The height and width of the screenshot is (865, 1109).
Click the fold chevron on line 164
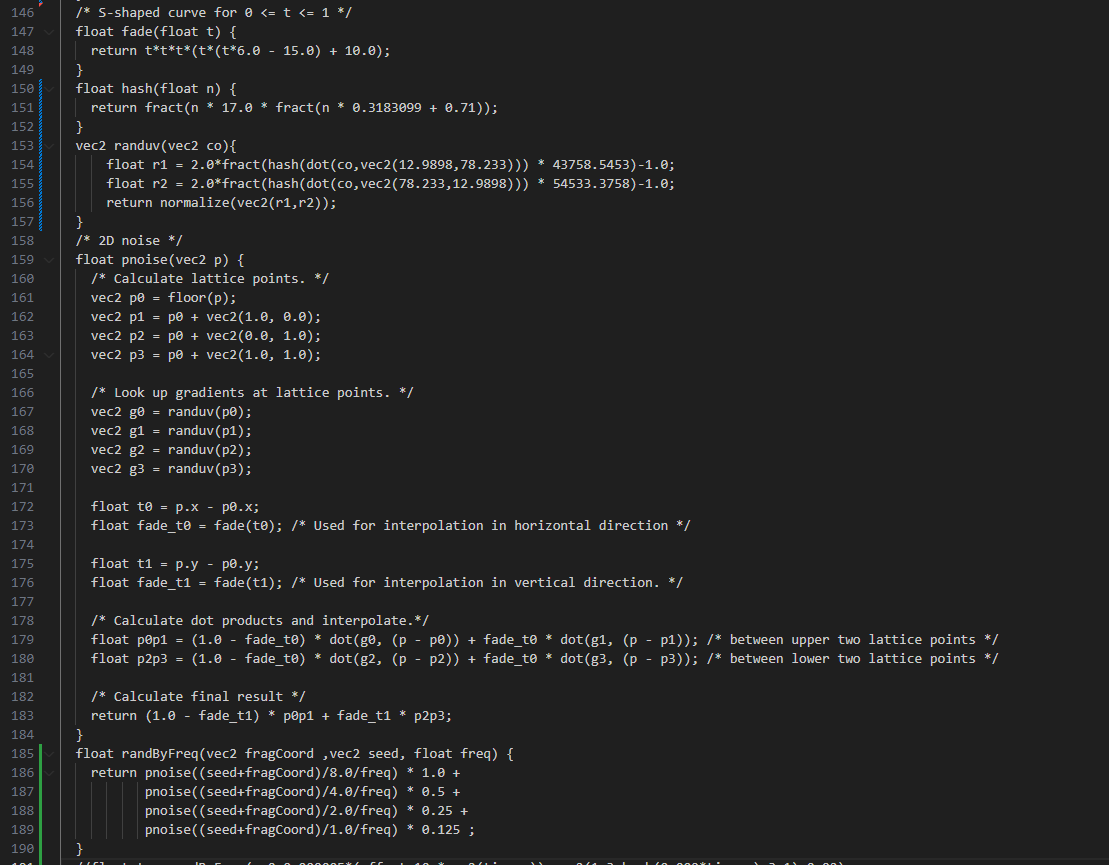51,355
